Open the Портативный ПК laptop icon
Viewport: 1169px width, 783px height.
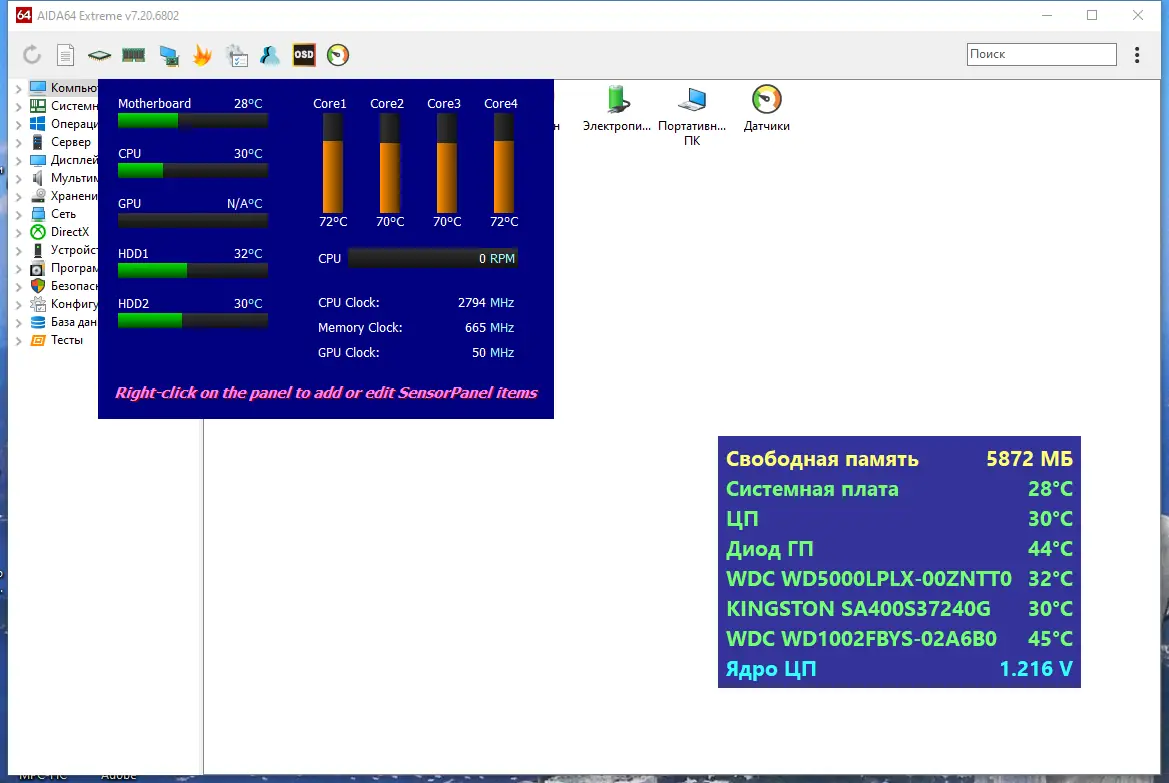point(693,99)
